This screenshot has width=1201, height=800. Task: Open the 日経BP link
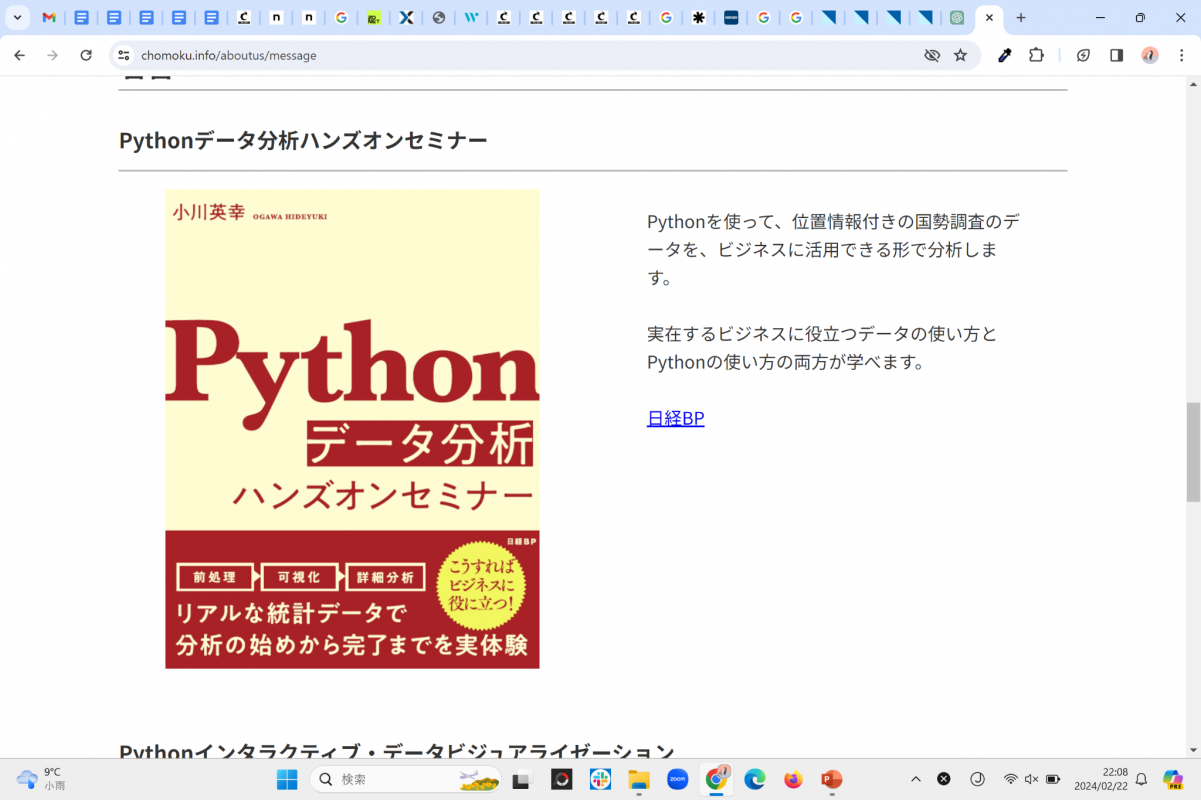click(x=675, y=418)
